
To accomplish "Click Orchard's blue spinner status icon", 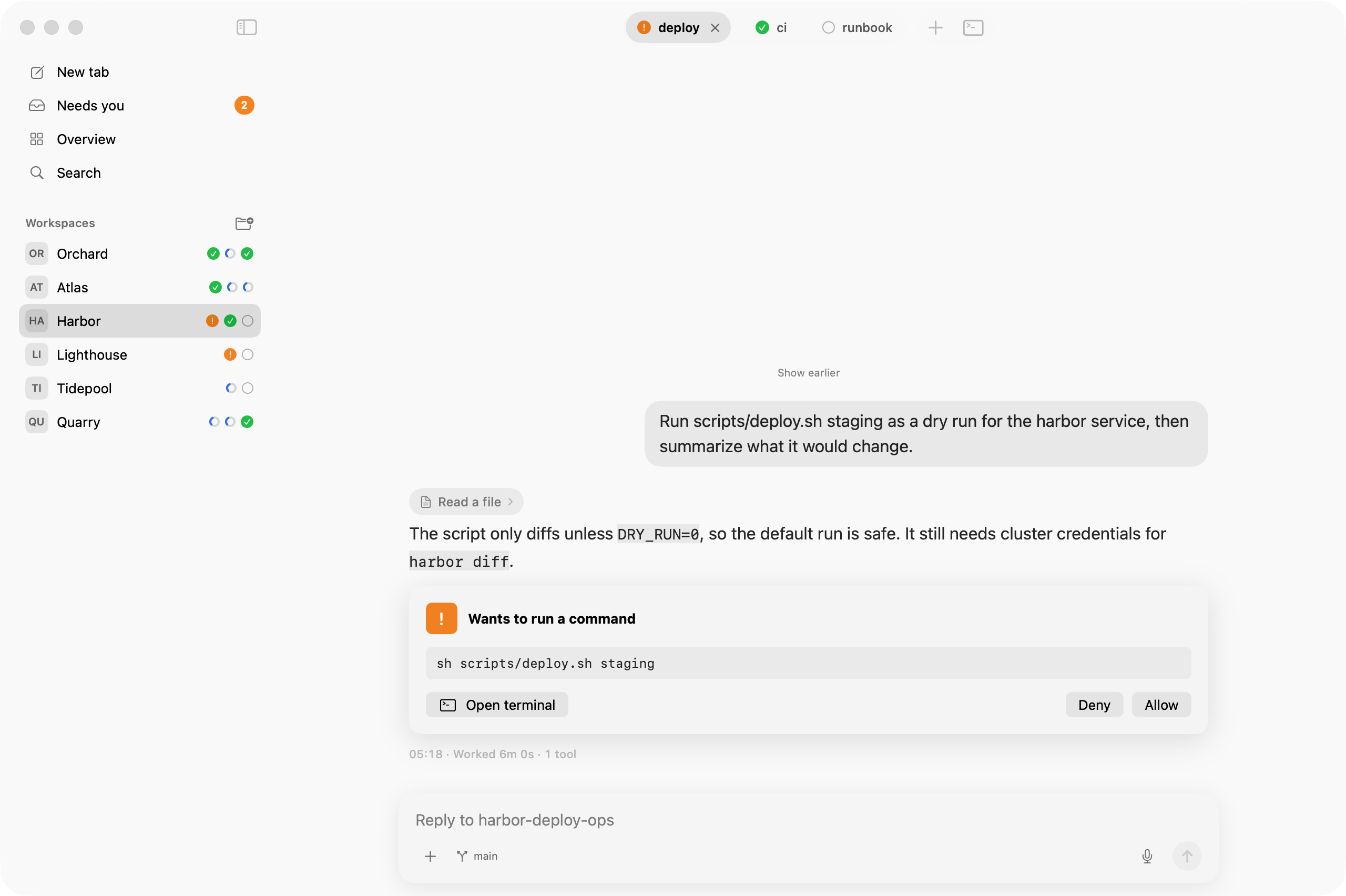I will pos(230,254).
